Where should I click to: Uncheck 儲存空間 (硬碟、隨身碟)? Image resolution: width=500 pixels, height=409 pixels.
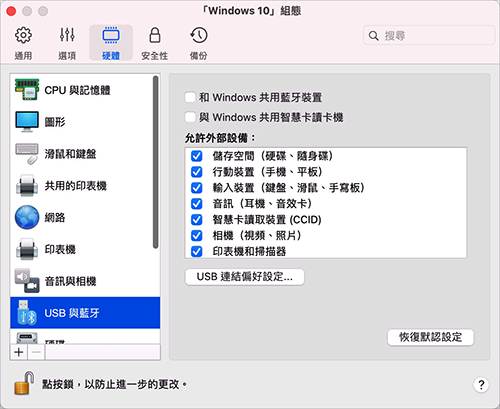(x=197, y=156)
